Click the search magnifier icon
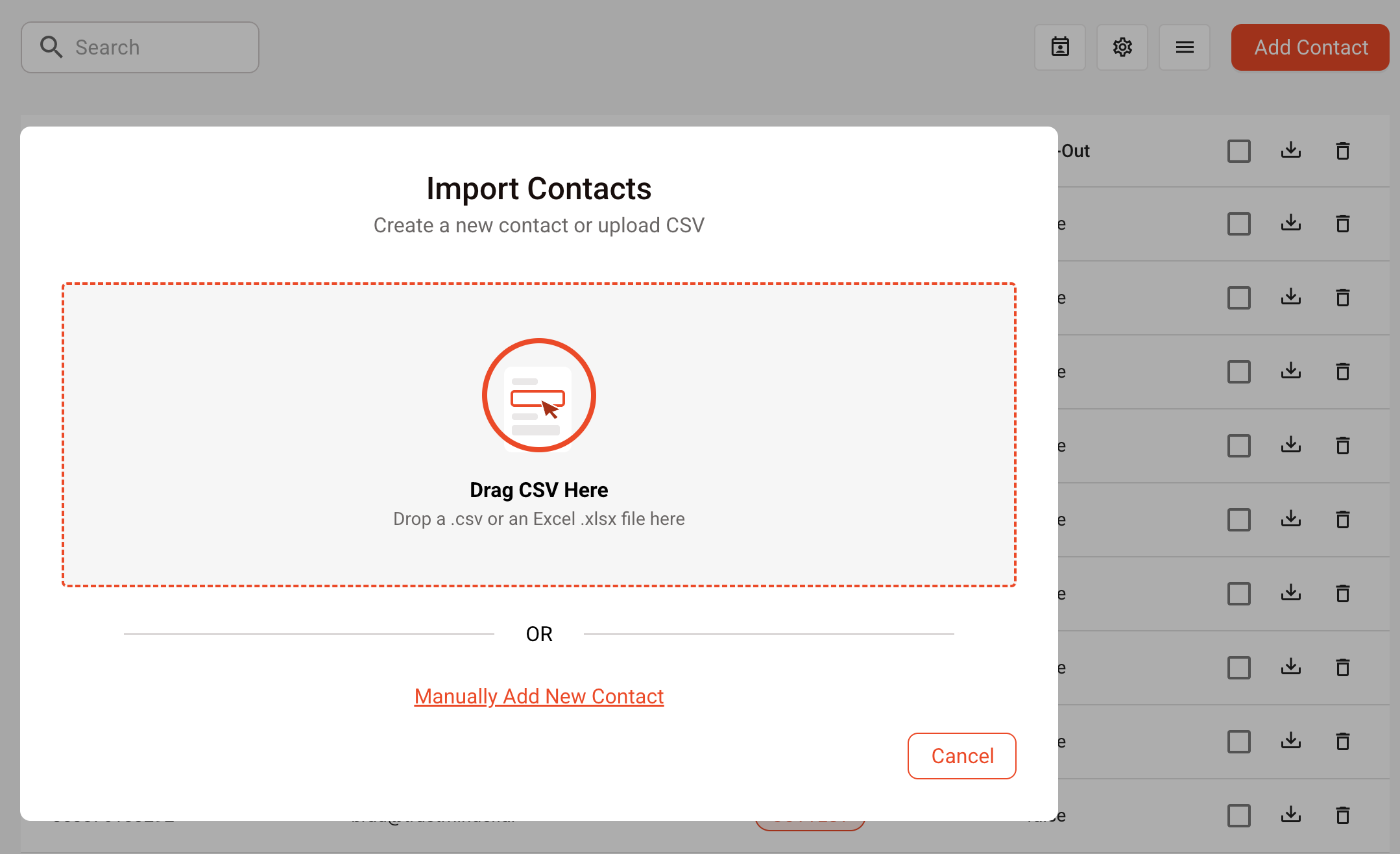 (x=51, y=47)
